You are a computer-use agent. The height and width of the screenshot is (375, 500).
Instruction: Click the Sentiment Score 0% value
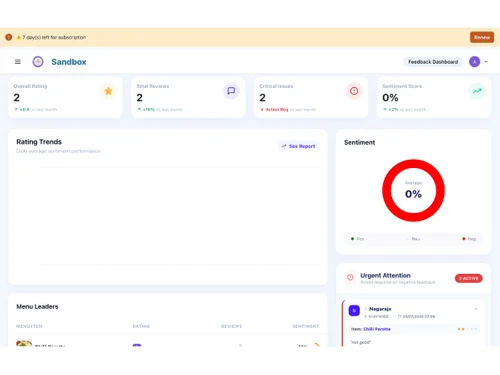(390, 98)
